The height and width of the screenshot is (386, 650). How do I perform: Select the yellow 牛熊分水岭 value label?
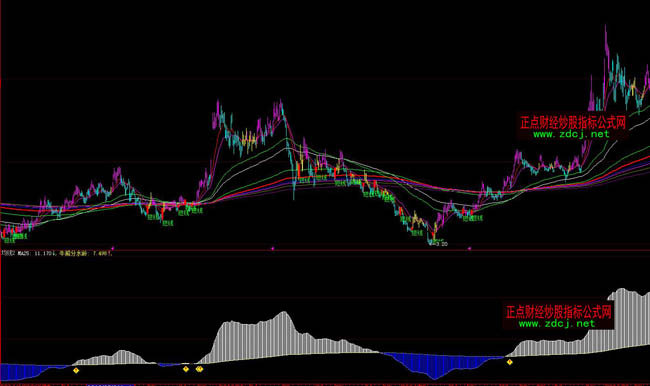pyautogui.click(x=85, y=253)
